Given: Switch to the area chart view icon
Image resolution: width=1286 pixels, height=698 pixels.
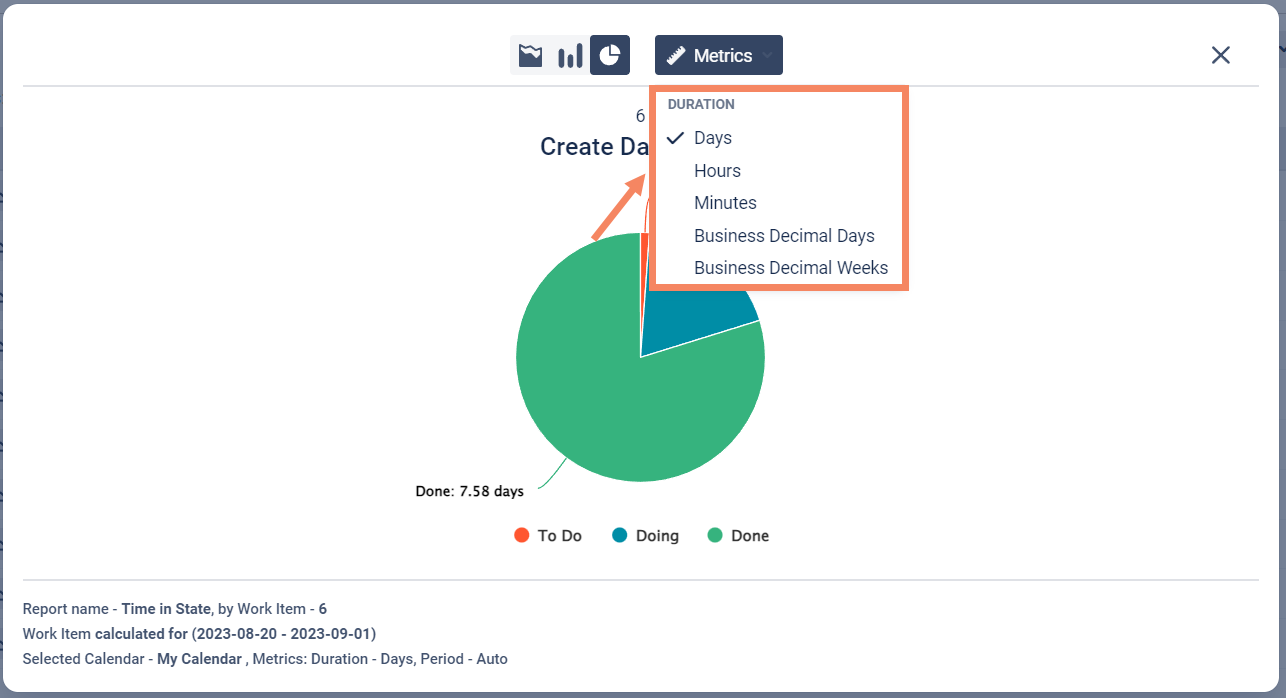Looking at the screenshot, I should point(530,56).
